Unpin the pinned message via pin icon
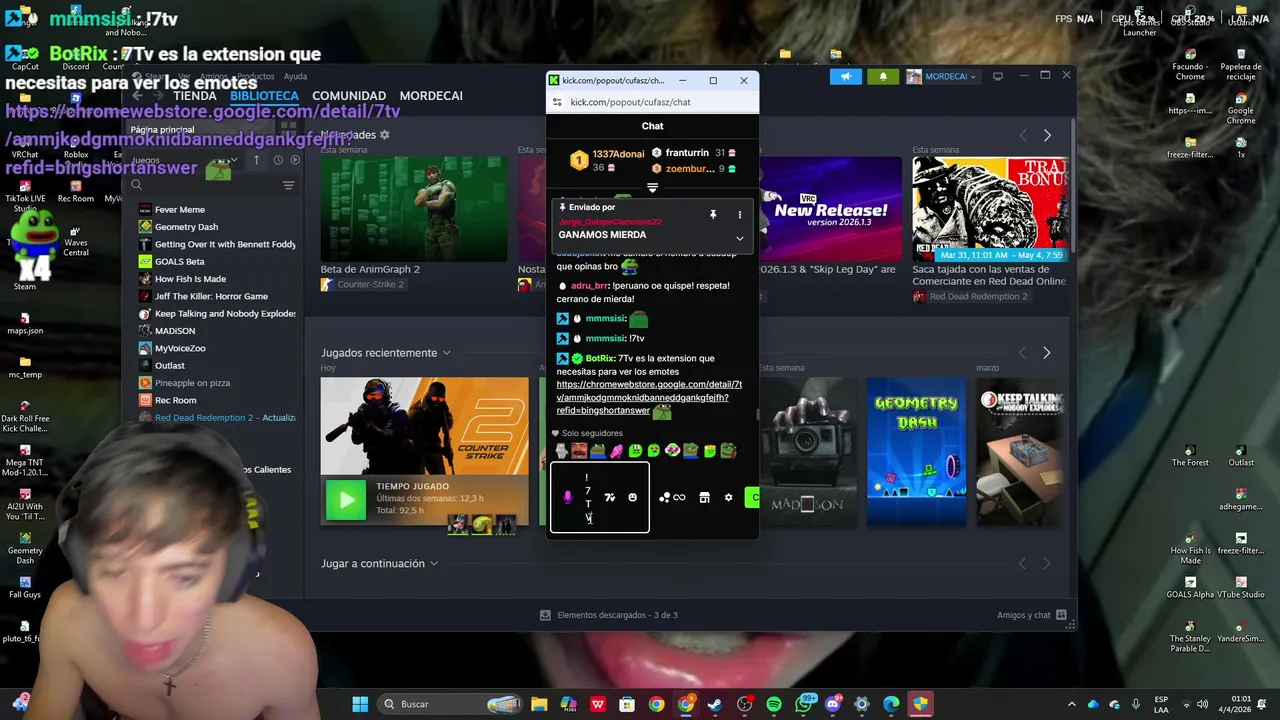The image size is (1280, 720). (713, 214)
